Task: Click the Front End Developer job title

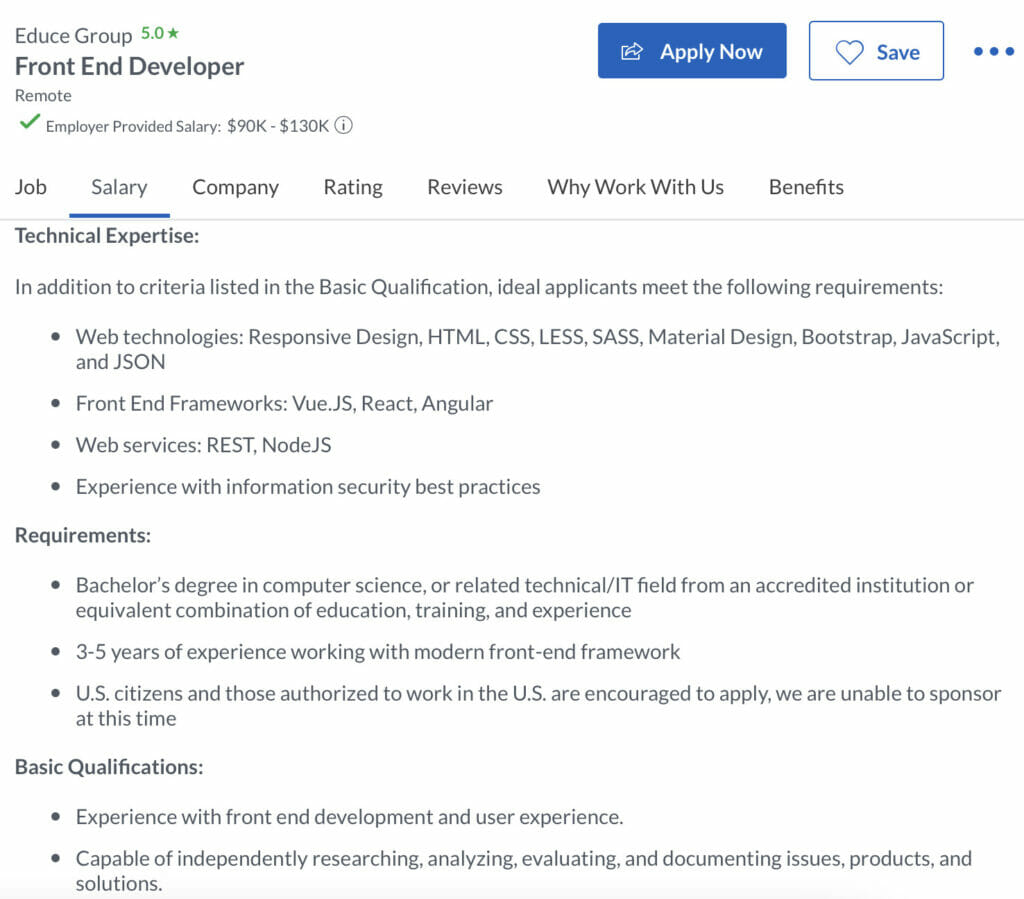Action: pos(130,66)
